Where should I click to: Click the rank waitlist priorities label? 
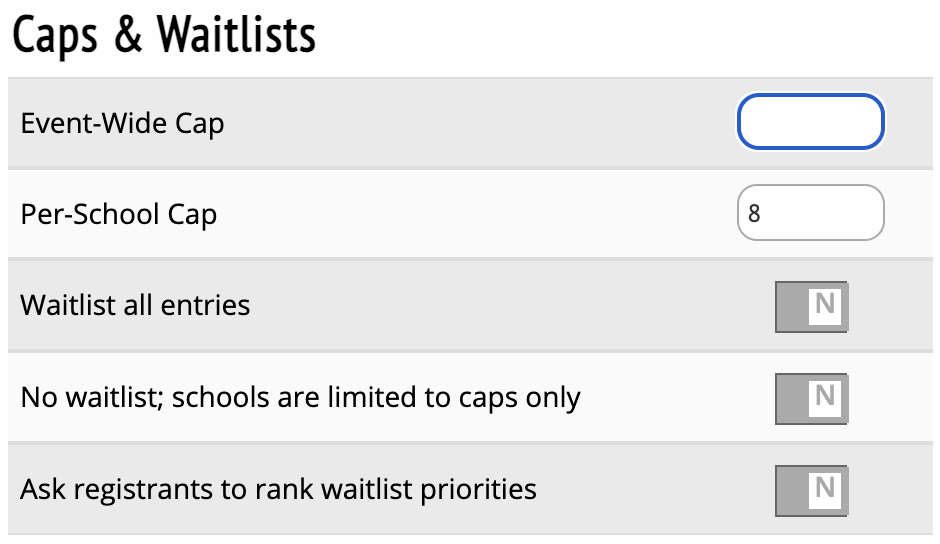tap(278, 489)
